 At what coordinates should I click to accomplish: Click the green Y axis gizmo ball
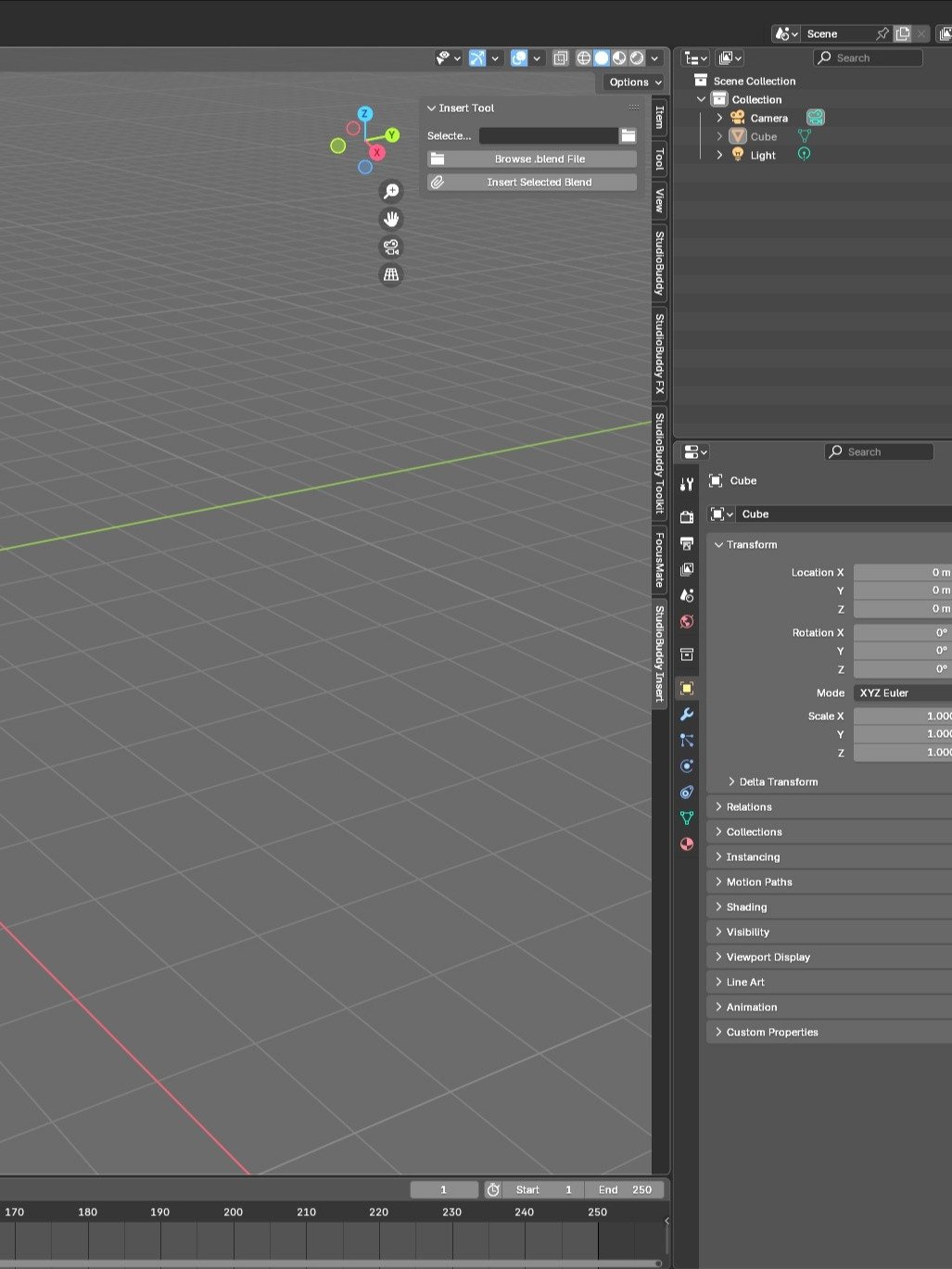(392, 135)
